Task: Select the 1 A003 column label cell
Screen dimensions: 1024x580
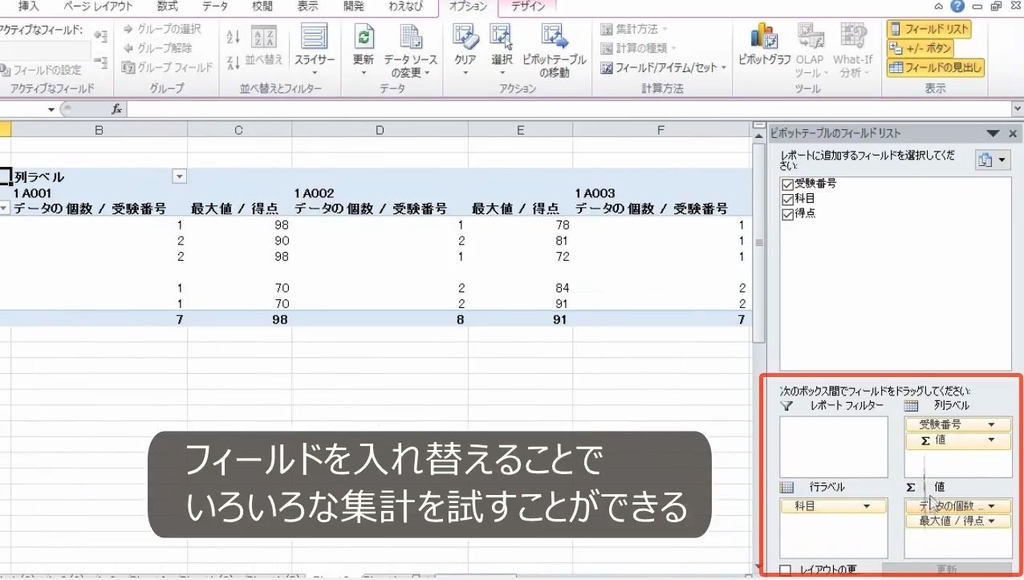Action: pos(662,193)
